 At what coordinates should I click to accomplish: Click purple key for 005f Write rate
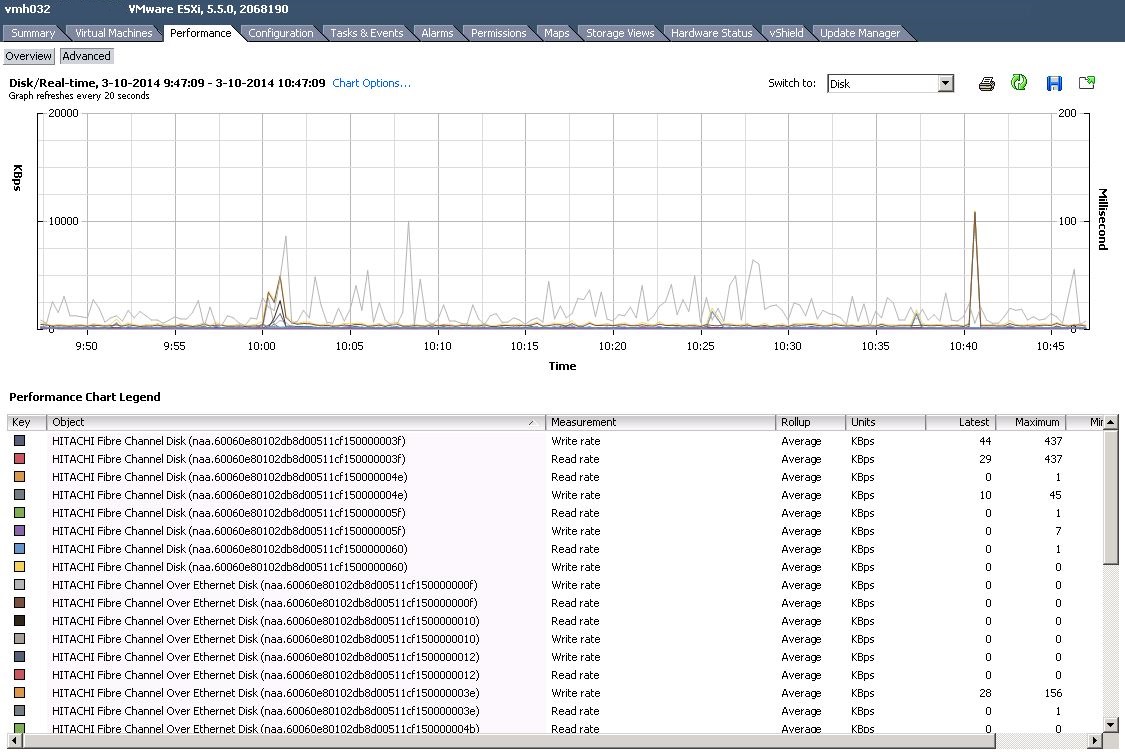click(x=19, y=531)
